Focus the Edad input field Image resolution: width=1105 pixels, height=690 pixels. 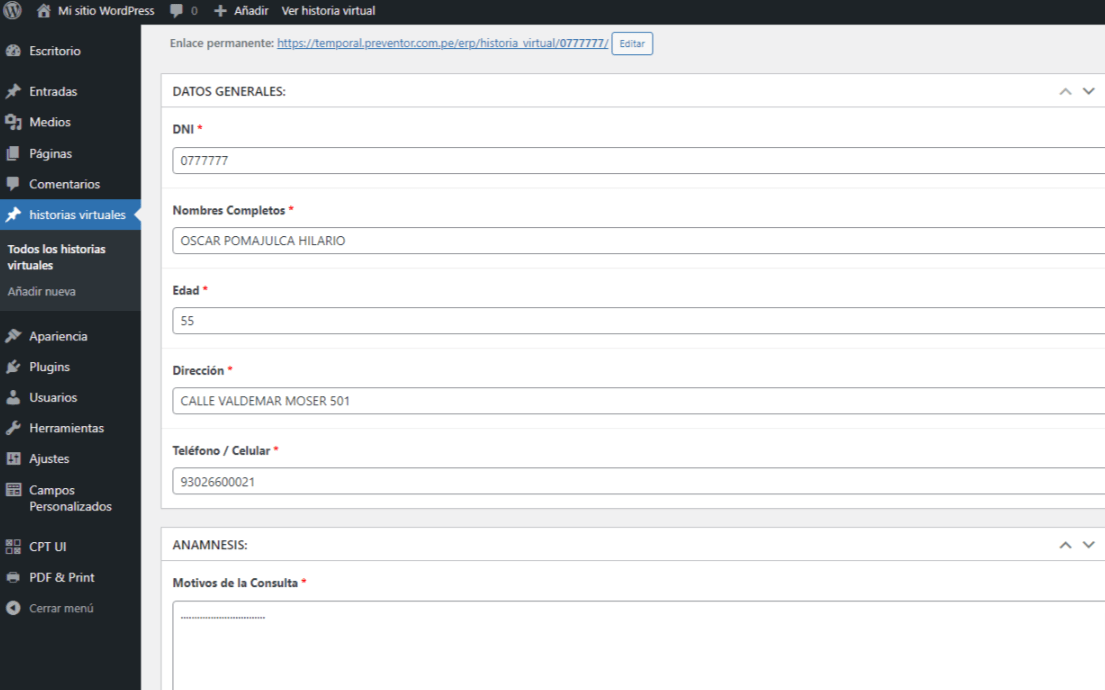pyautogui.click(x=638, y=321)
